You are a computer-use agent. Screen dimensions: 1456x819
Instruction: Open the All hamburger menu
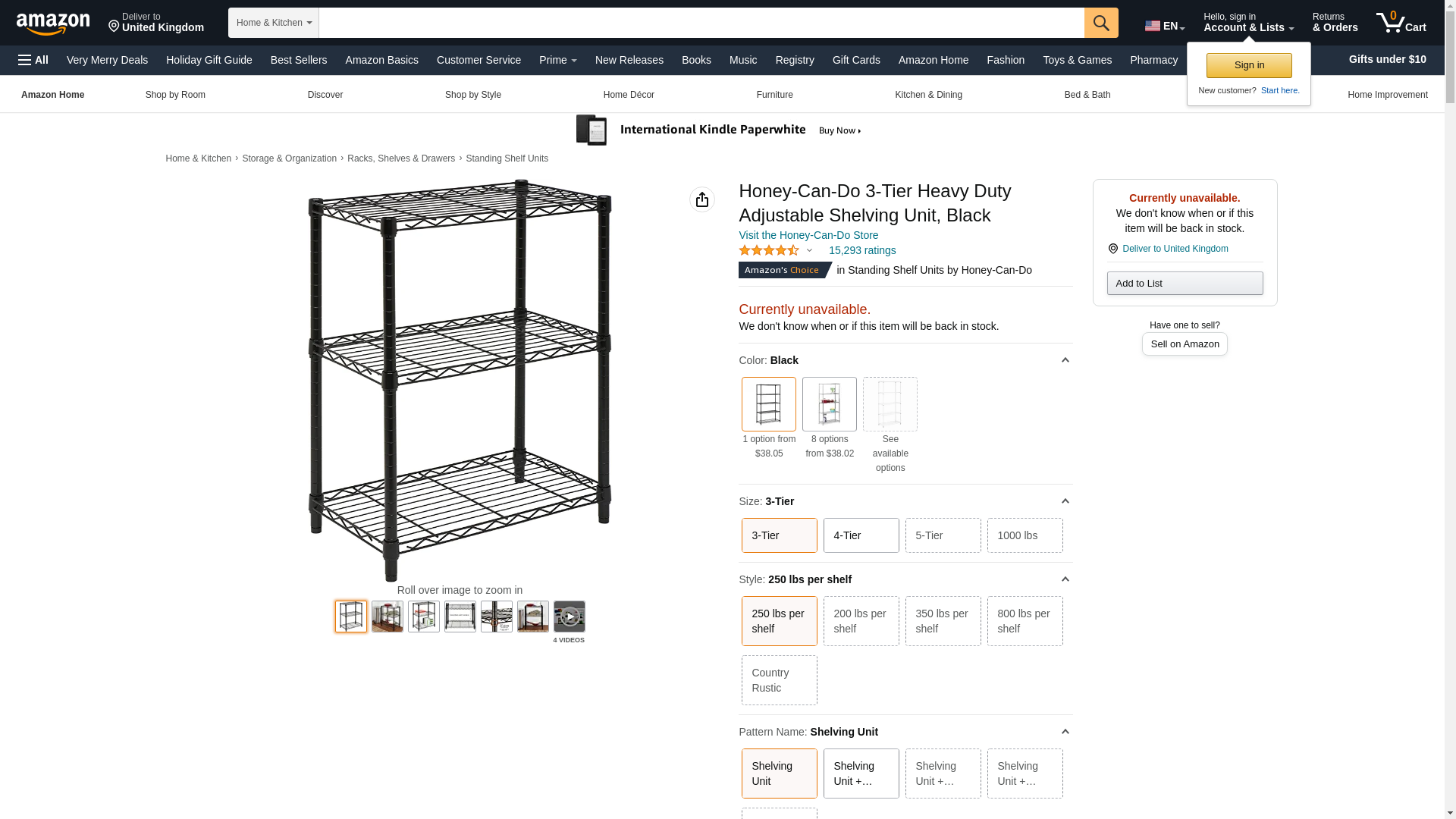pyautogui.click(x=33, y=60)
